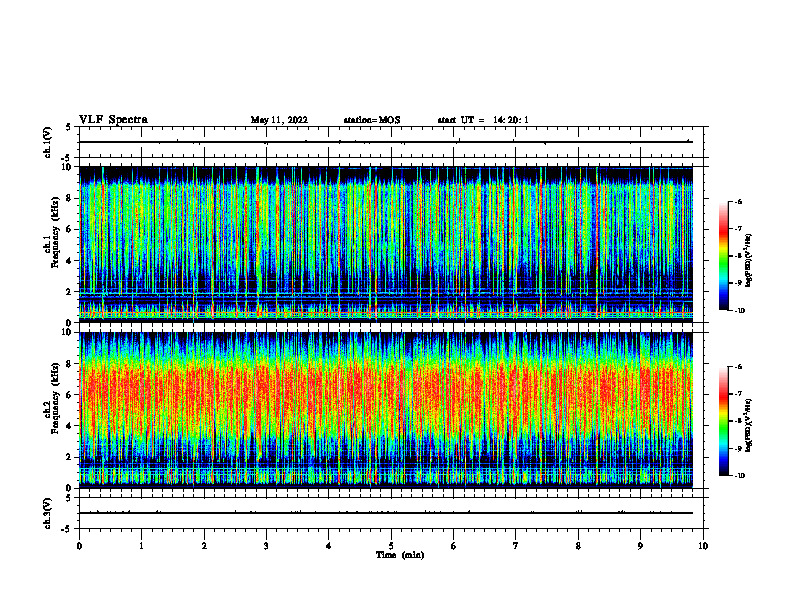Click the "8" kHz tick of ch.2 spectrogram
The height and width of the screenshot is (612, 792).
pyautogui.click(x=69, y=364)
